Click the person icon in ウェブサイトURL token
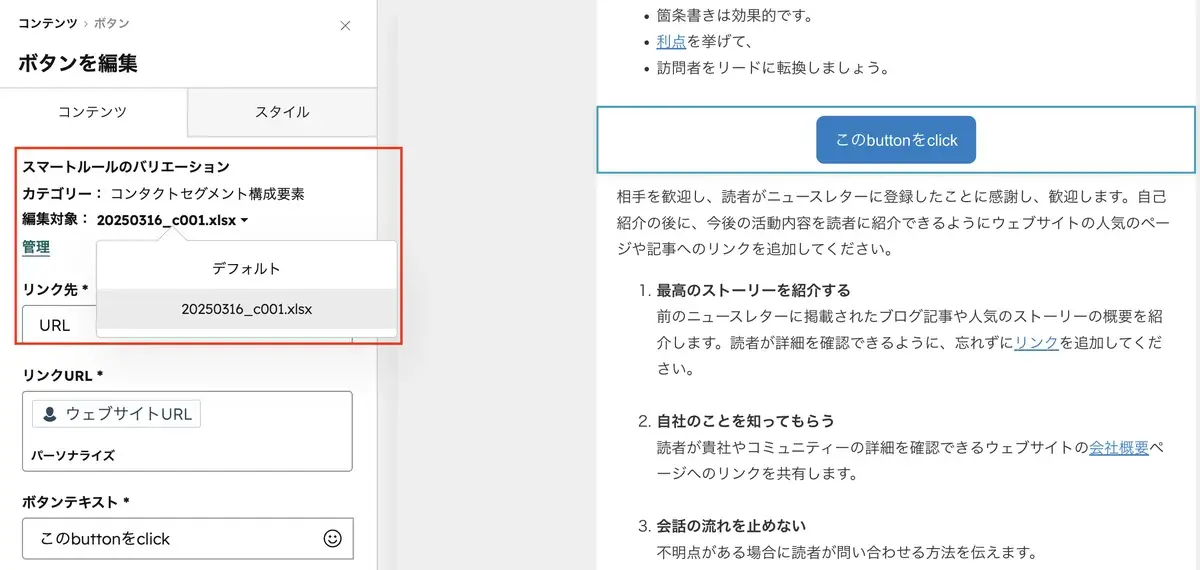 tap(49, 413)
